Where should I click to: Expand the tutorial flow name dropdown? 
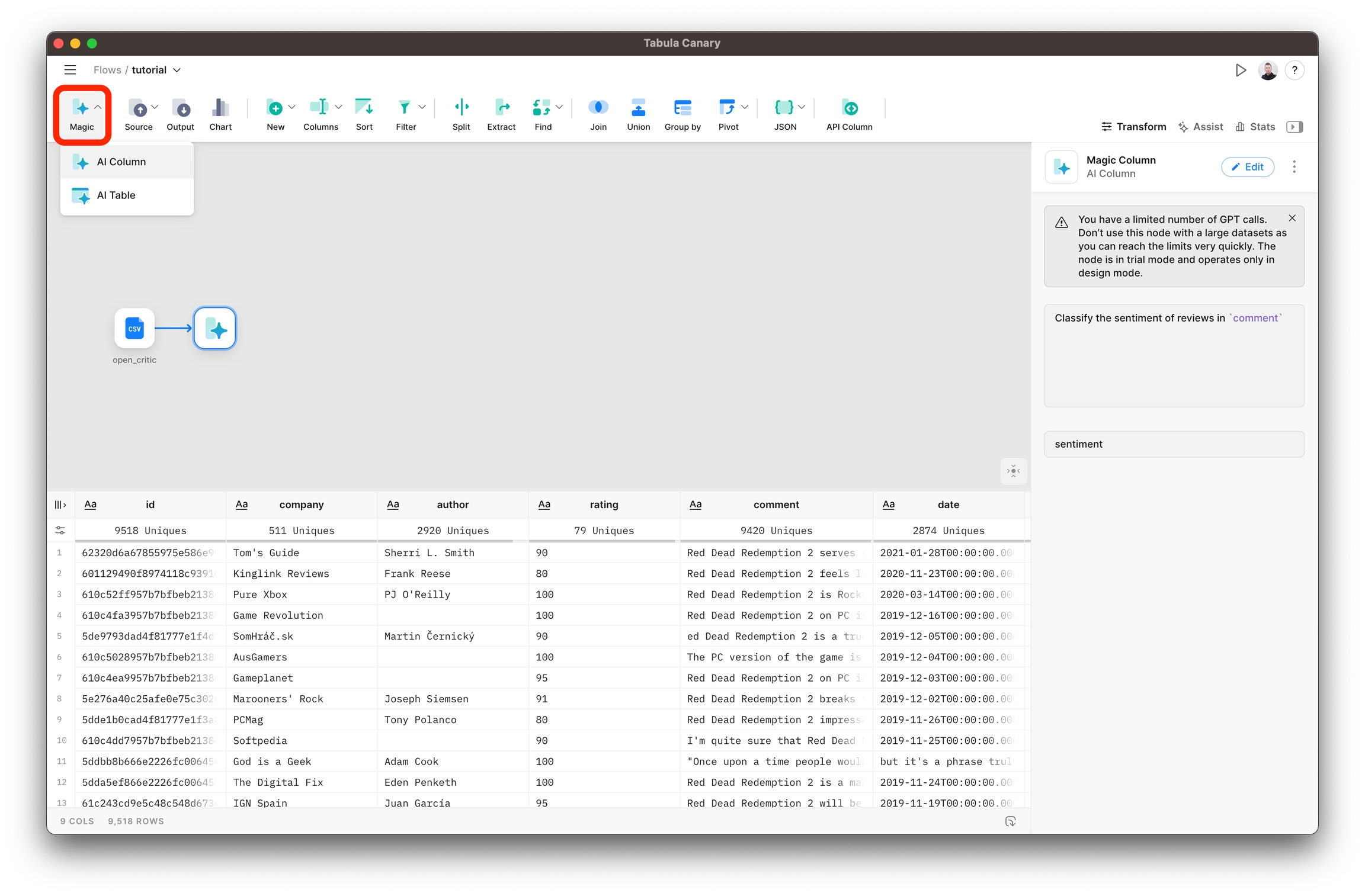[x=177, y=70]
